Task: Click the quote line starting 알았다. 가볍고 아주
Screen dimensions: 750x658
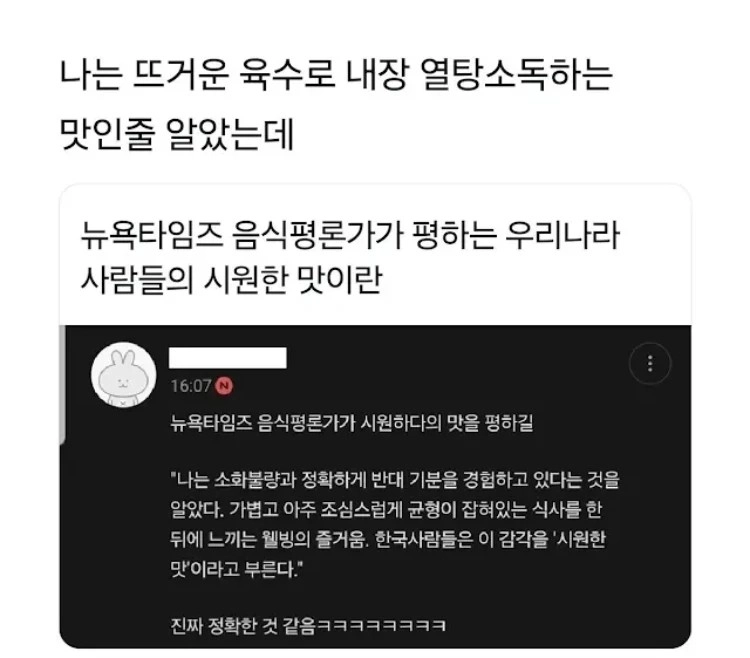Action: tap(386, 509)
